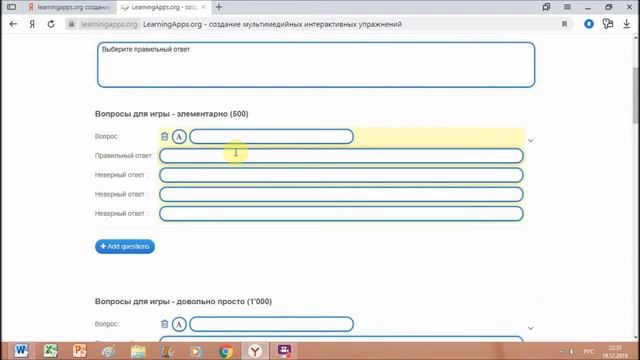The height and width of the screenshot is (360, 640).
Task: Click the page vertical scrollbar
Action: tap(636, 95)
